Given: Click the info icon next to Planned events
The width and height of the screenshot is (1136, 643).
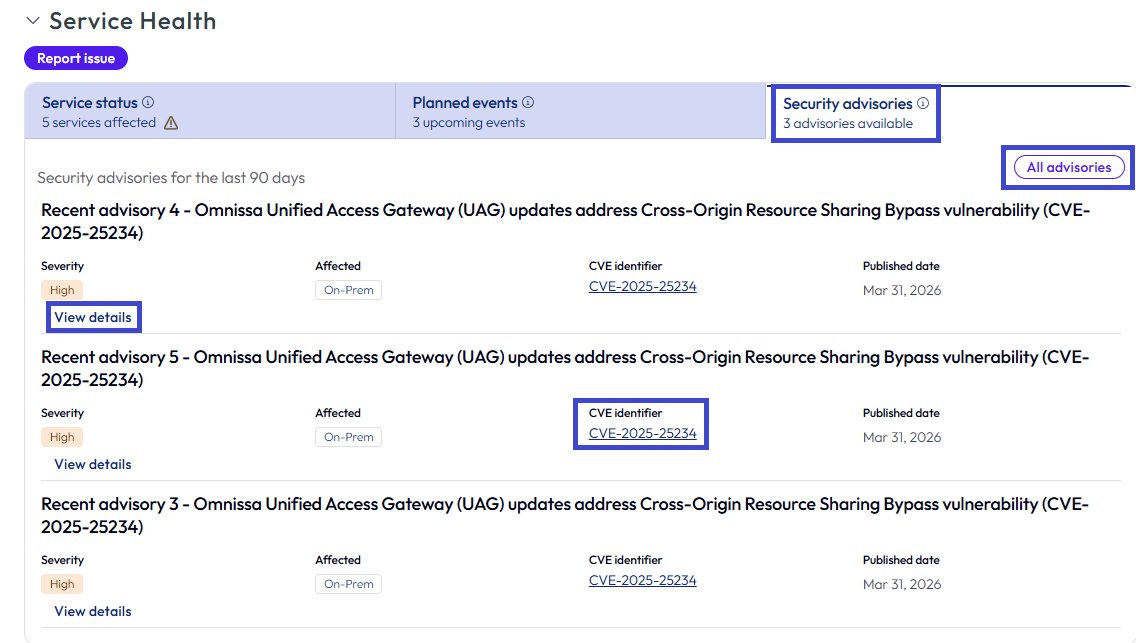Looking at the screenshot, I should tap(528, 102).
